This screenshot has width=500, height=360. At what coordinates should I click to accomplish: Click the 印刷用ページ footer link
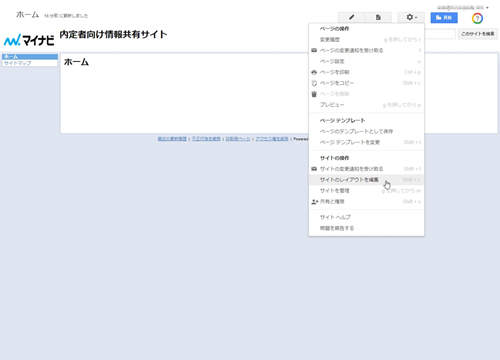[x=238, y=139]
